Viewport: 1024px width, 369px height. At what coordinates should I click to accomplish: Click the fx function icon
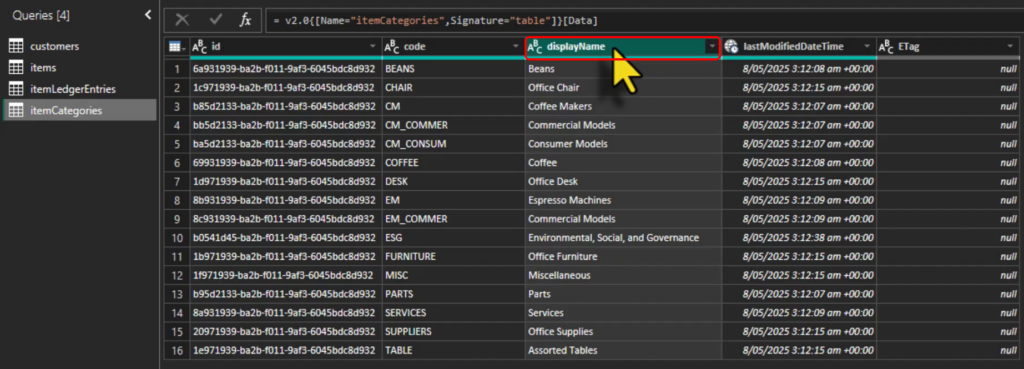(x=245, y=20)
